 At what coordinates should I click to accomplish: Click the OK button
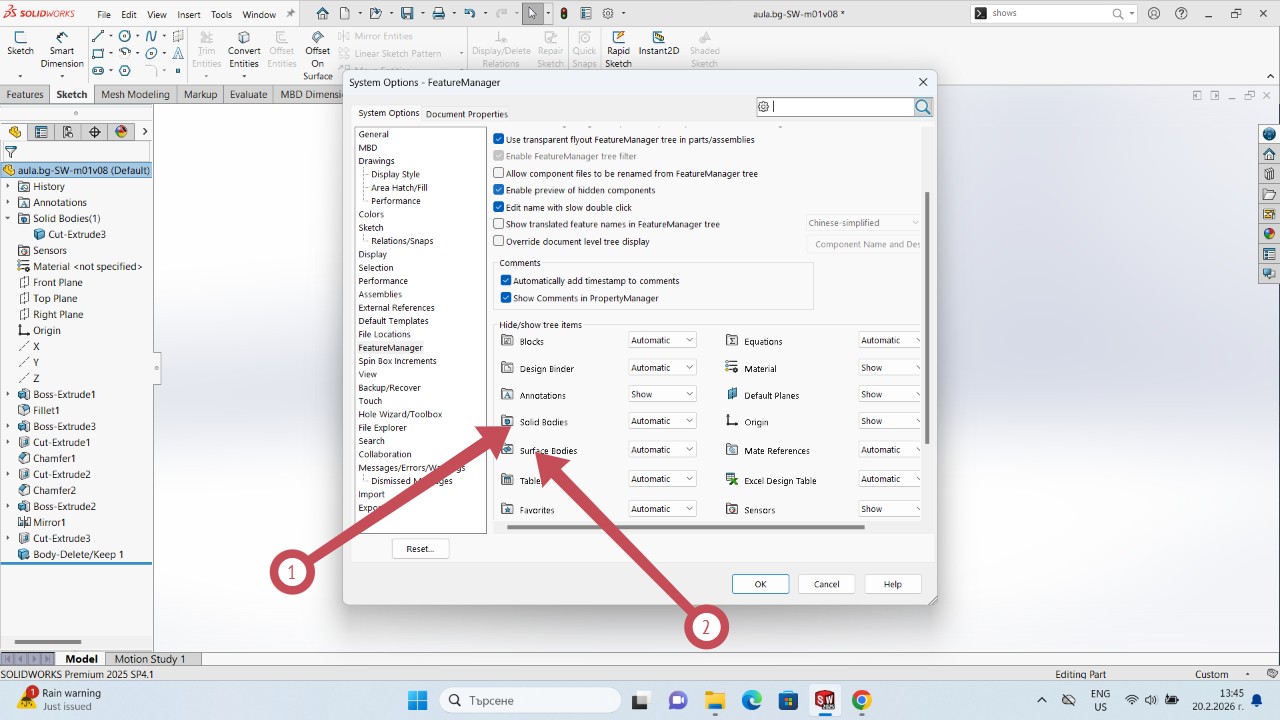tap(760, 584)
